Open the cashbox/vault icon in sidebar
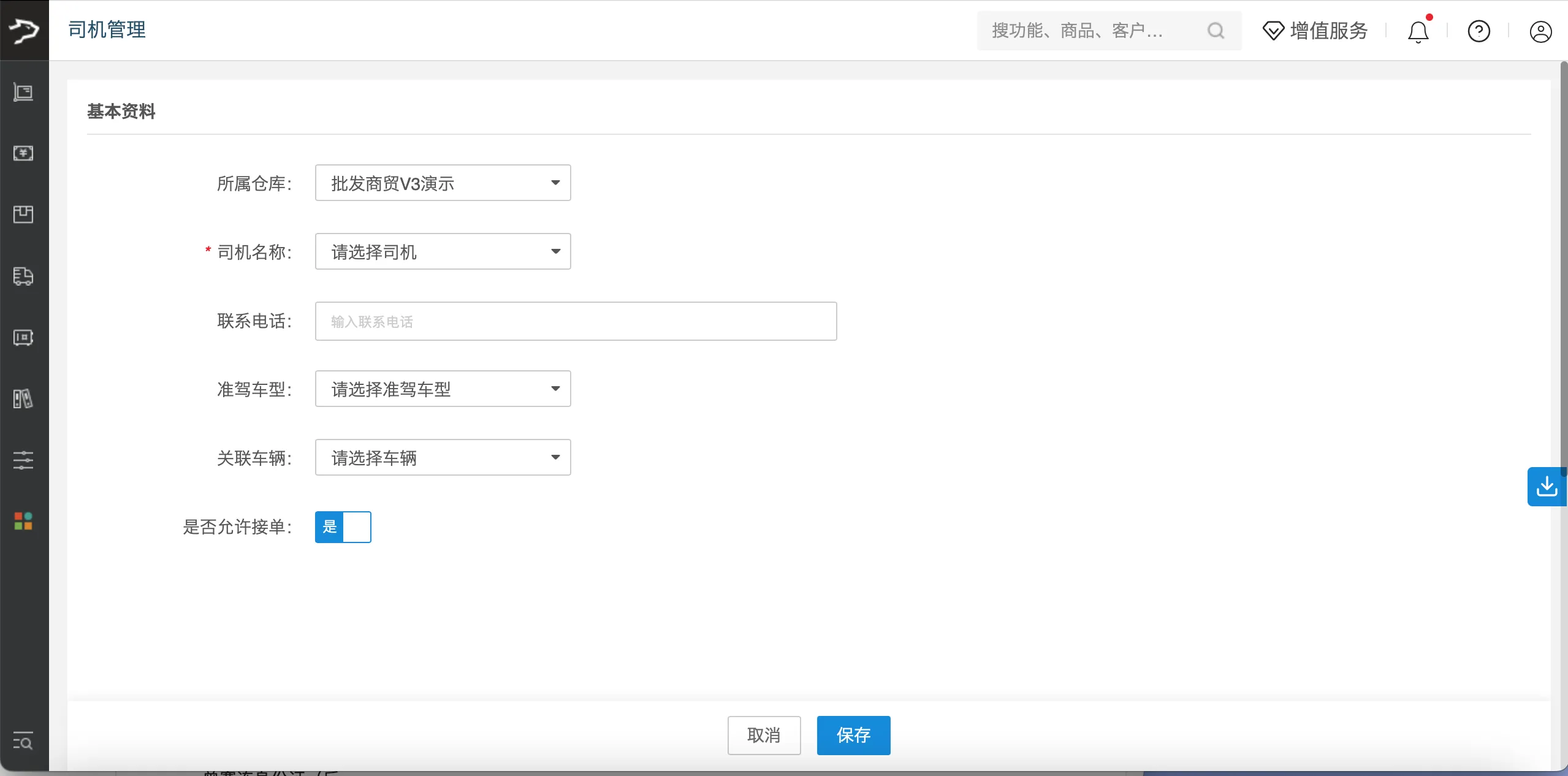The height and width of the screenshot is (776, 1568). click(23, 338)
